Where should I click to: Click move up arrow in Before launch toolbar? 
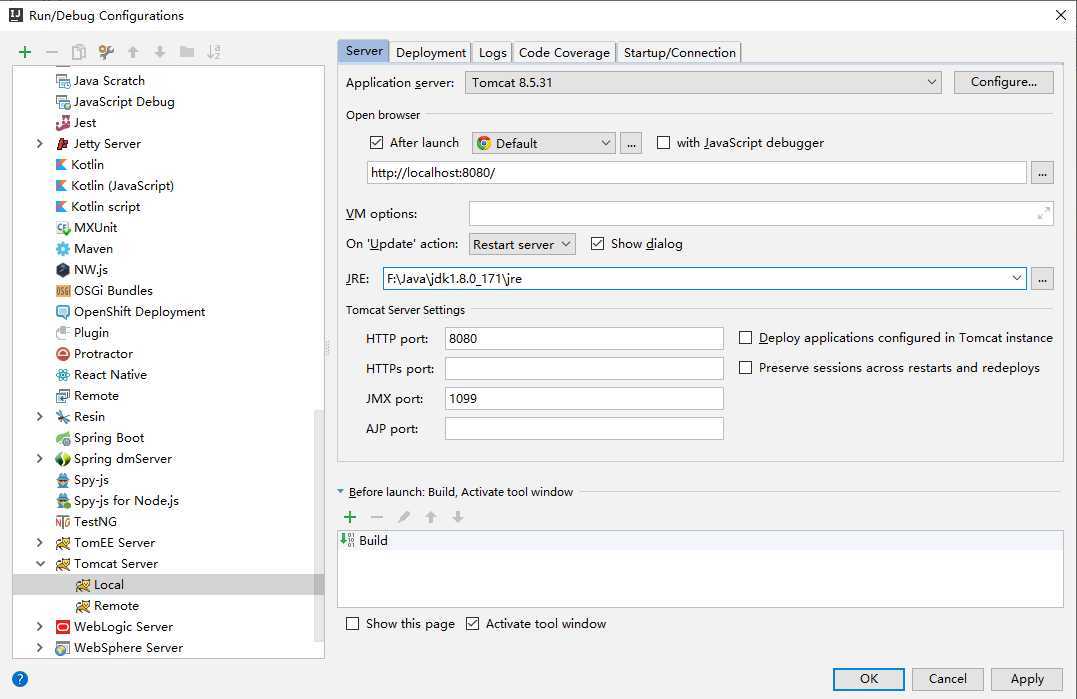coord(431,517)
